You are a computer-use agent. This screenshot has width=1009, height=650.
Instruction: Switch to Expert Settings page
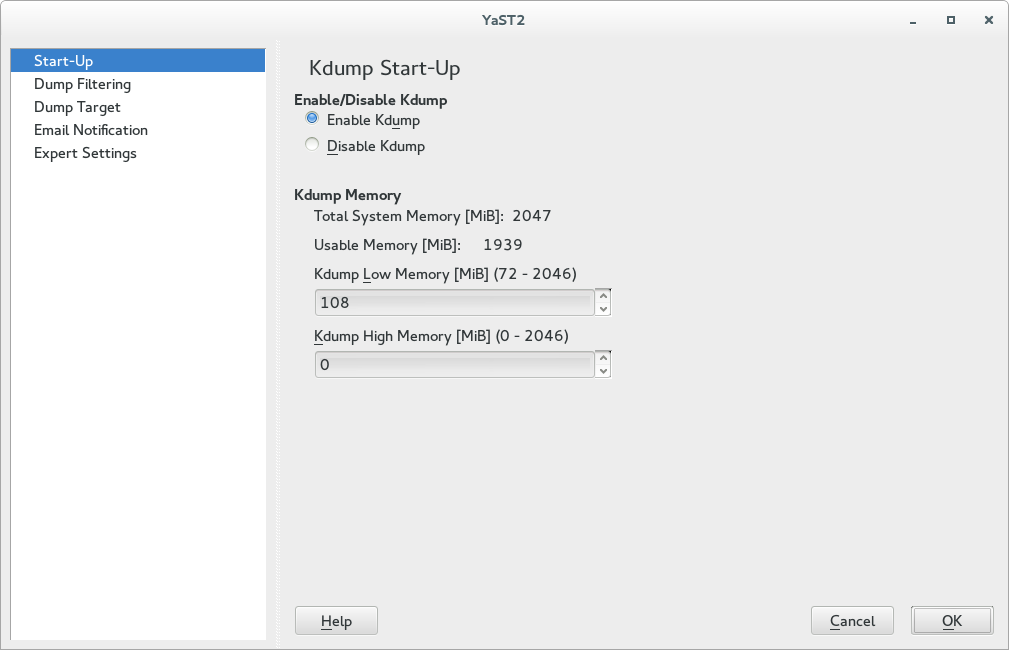coord(85,153)
